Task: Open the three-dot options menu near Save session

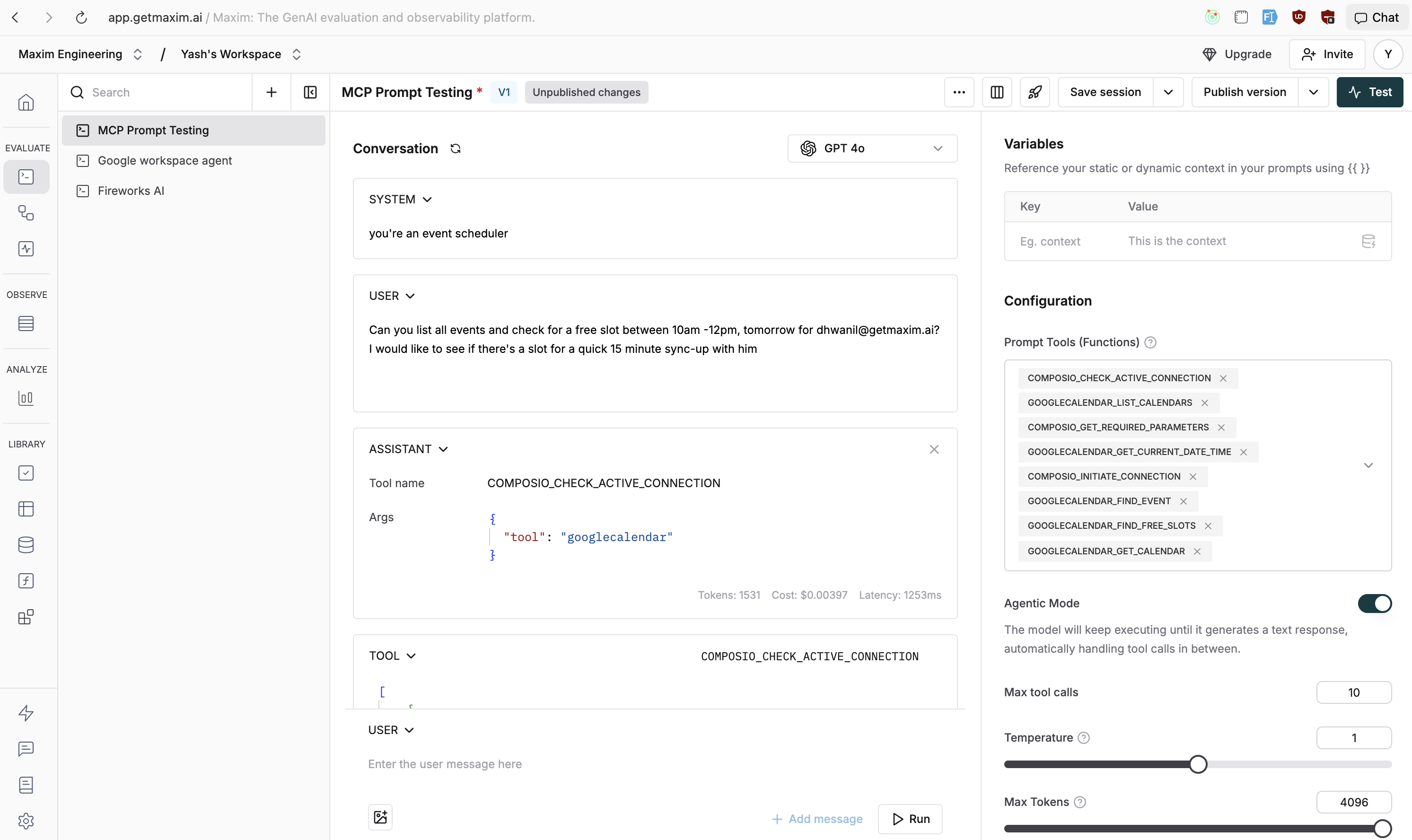Action: 958,92
